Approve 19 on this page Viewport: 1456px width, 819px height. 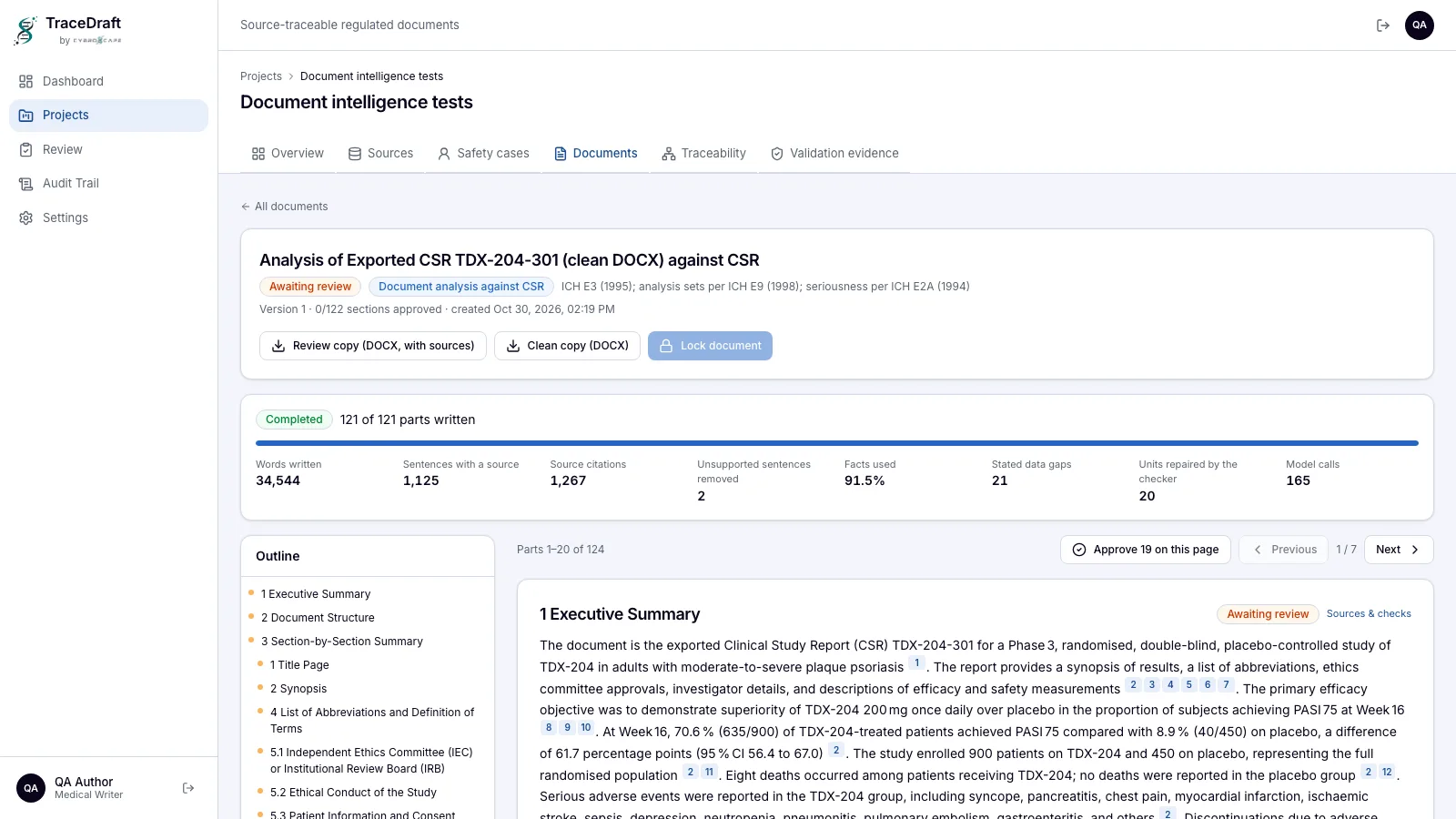coord(1146,550)
